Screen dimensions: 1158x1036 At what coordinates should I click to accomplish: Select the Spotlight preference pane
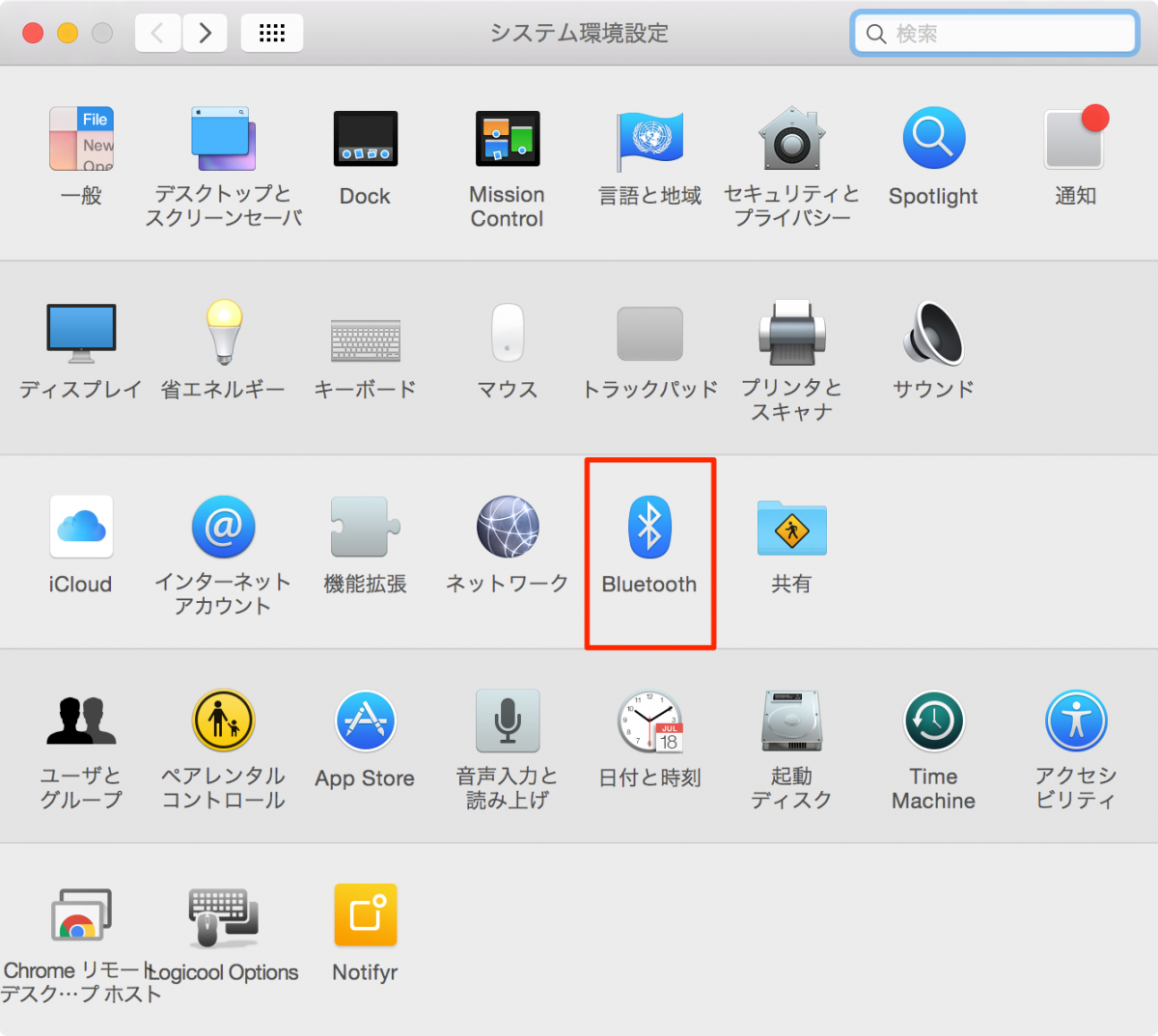pyautogui.click(x=932, y=138)
